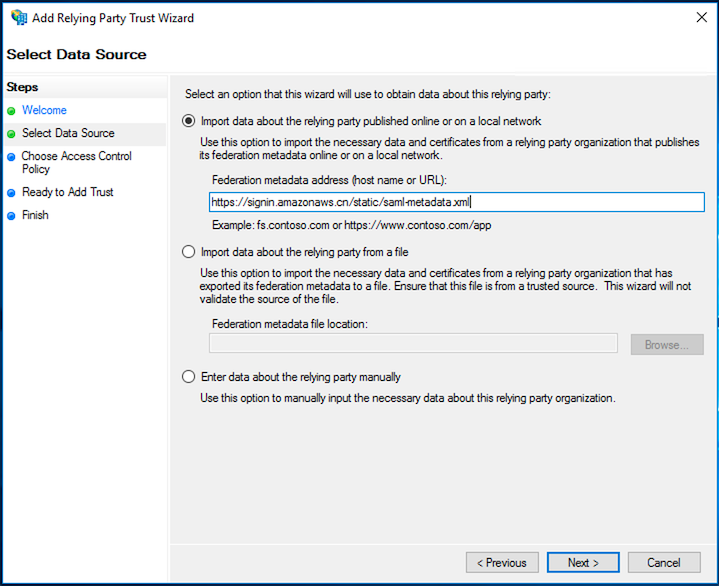Select import data published online radio button
Screen dimensions: 719x586
click(188, 121)
